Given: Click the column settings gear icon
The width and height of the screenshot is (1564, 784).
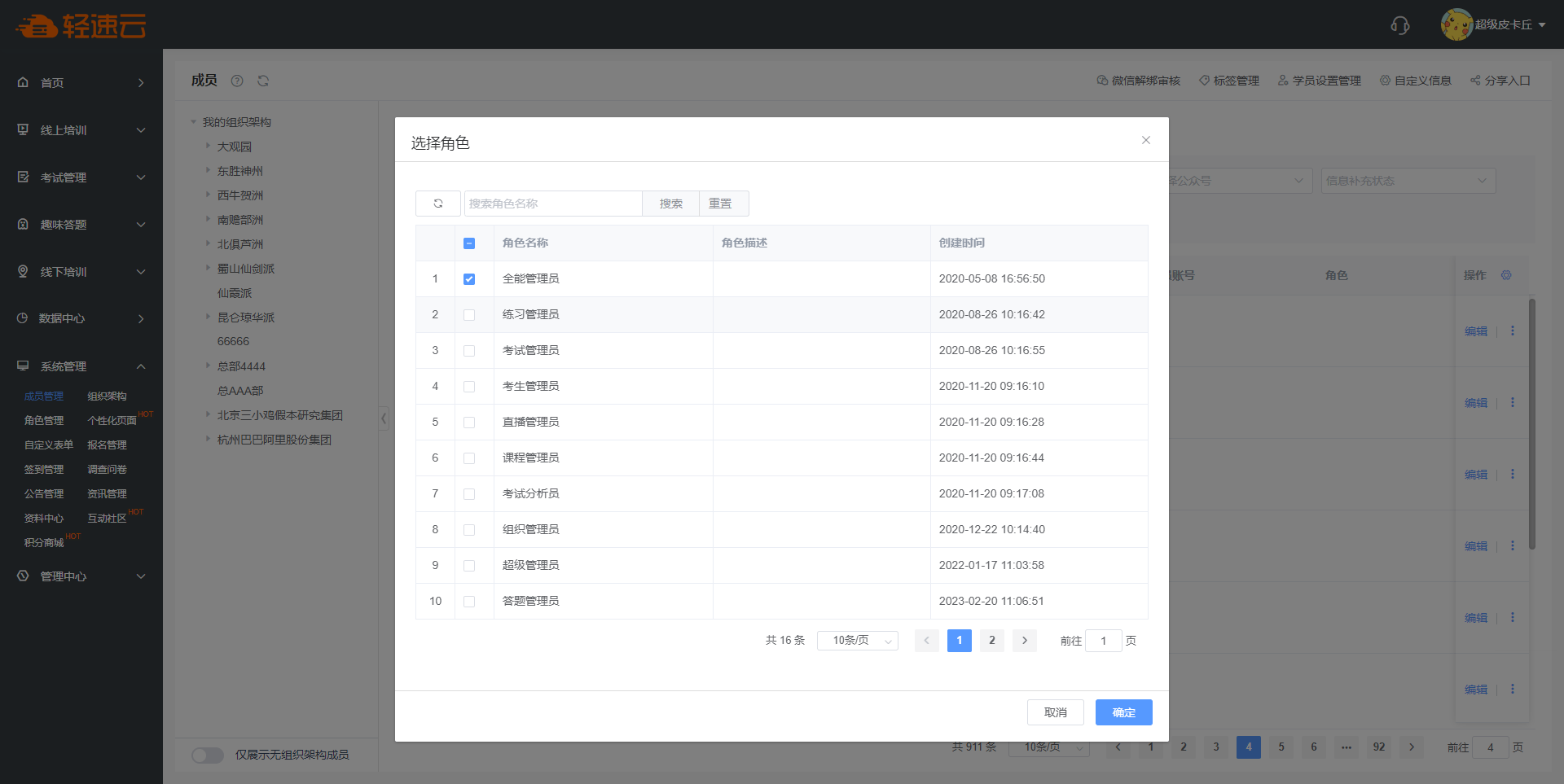Looking at the screenshot, I should tap(1506, 275).
